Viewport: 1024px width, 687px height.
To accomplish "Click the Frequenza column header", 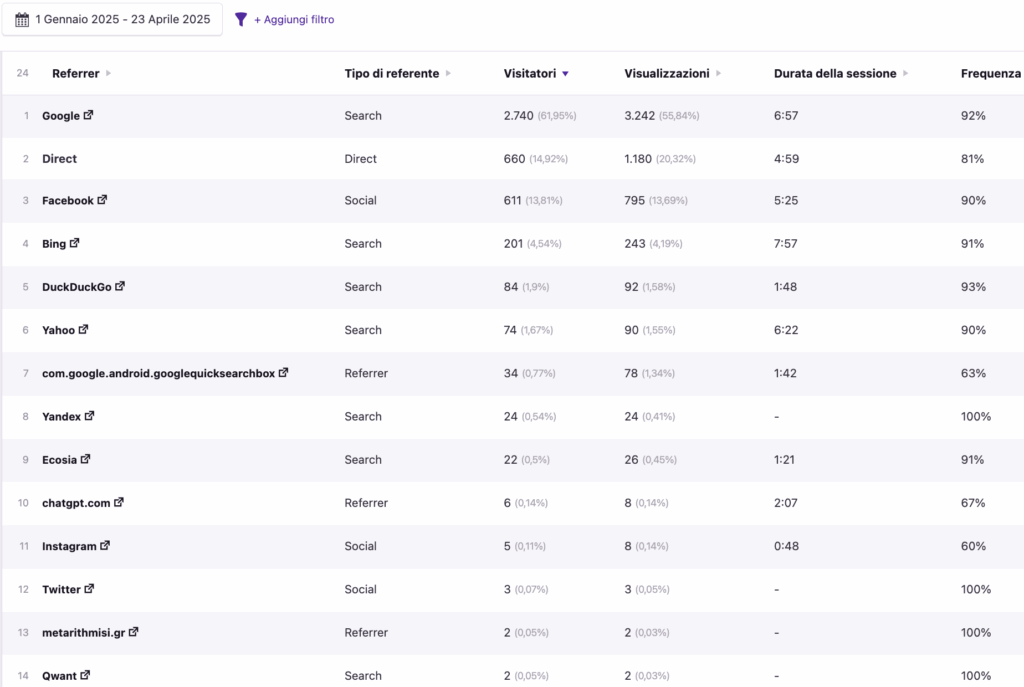I will coord(991,73).
